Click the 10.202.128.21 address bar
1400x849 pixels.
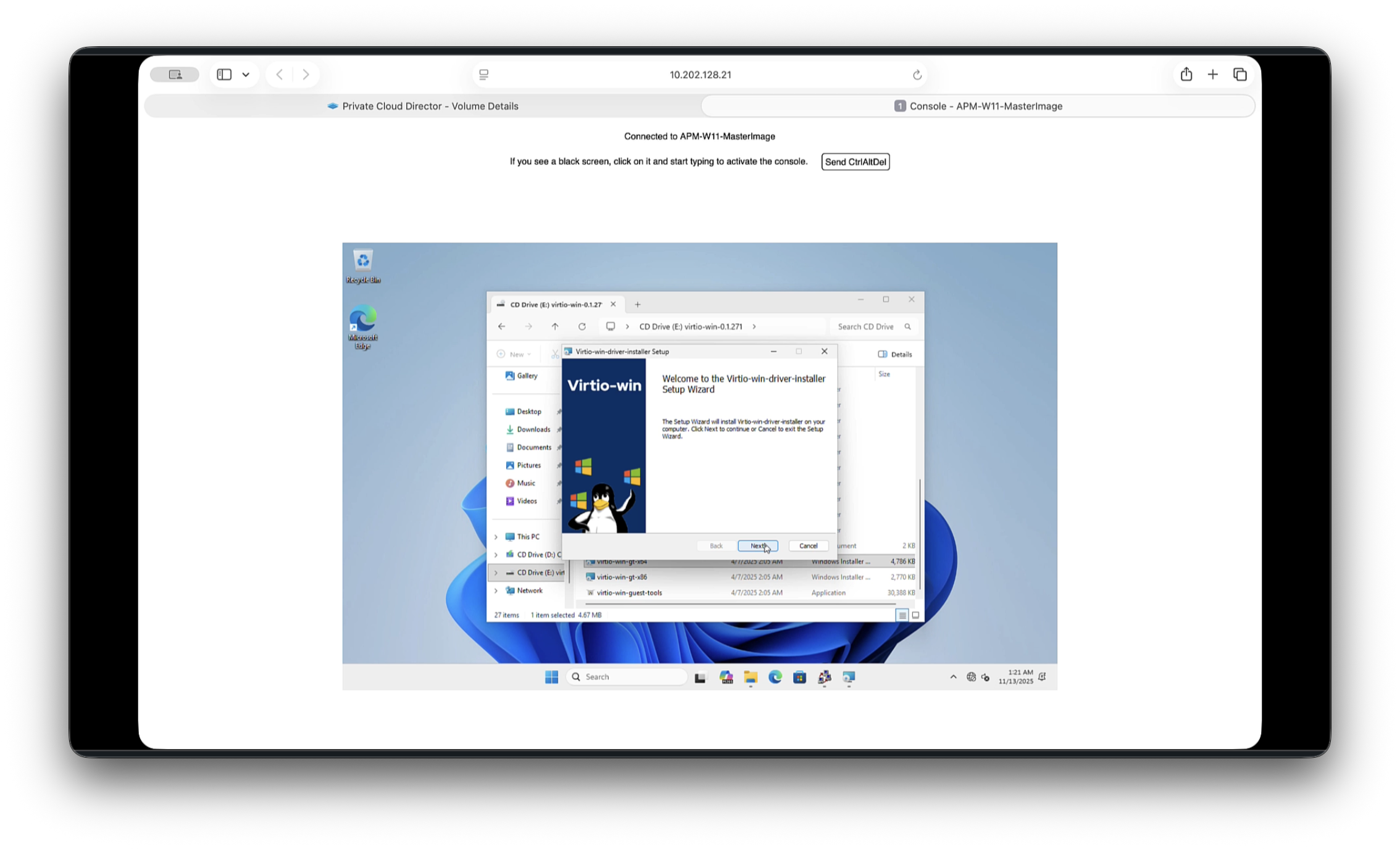700,75
